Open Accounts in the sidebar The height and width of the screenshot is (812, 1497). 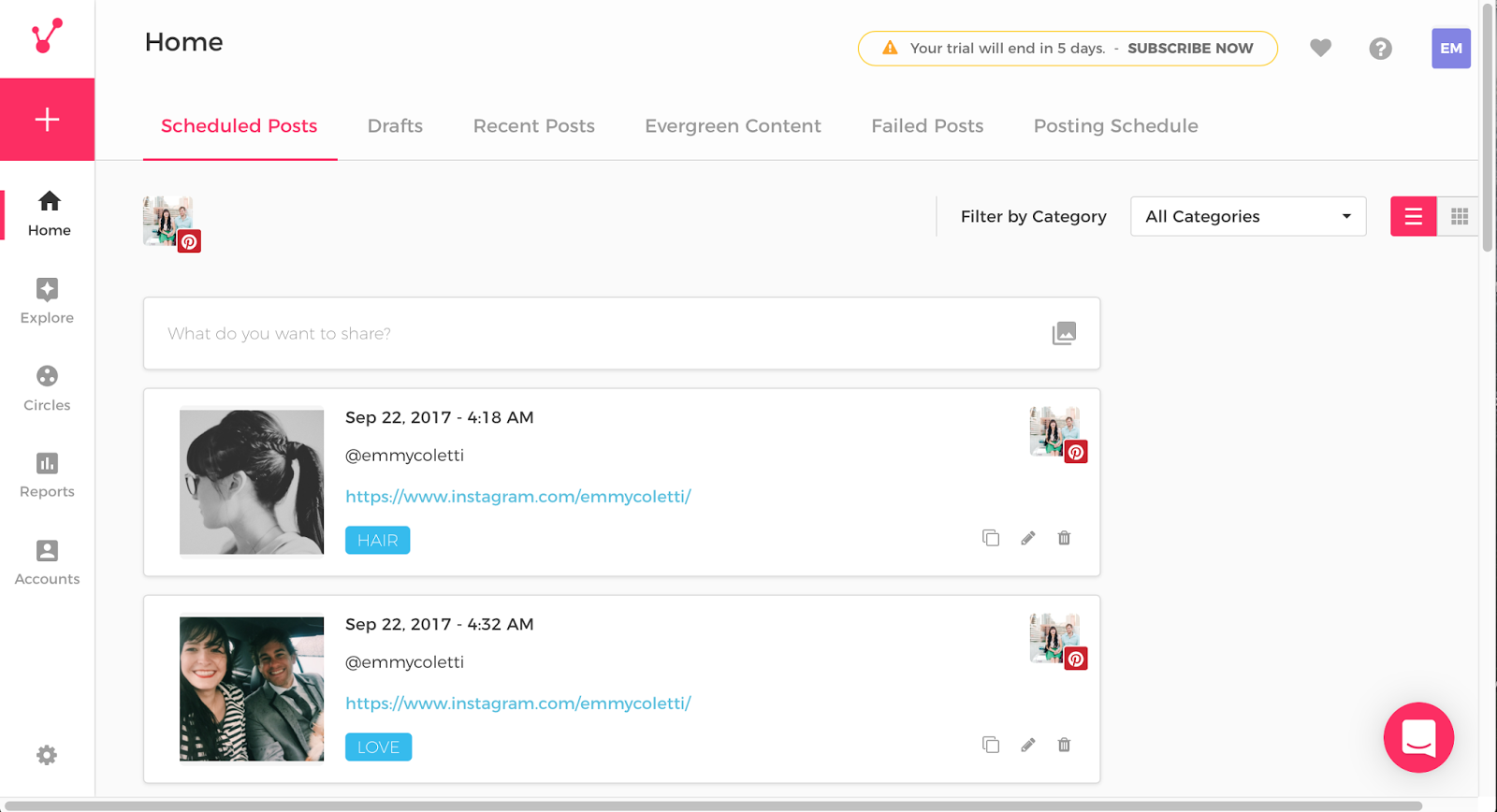tap(47, 562)
